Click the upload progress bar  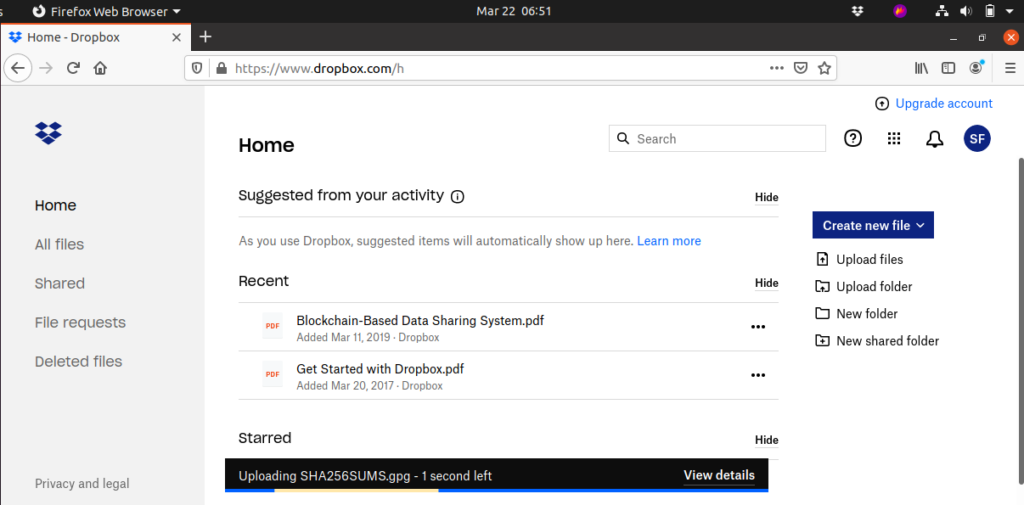pos(496,490)
